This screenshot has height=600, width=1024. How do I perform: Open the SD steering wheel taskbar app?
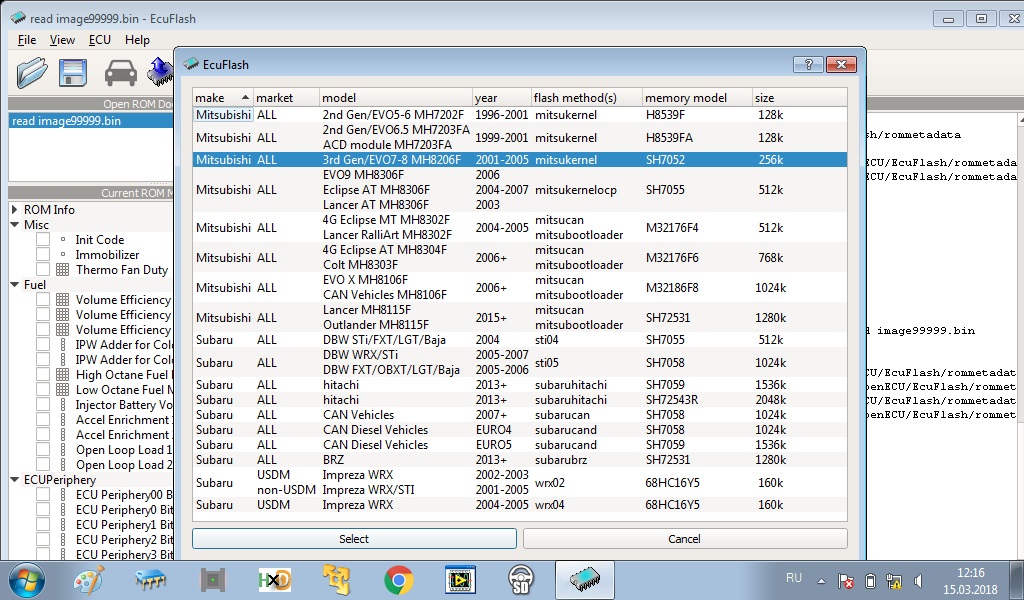521,580
